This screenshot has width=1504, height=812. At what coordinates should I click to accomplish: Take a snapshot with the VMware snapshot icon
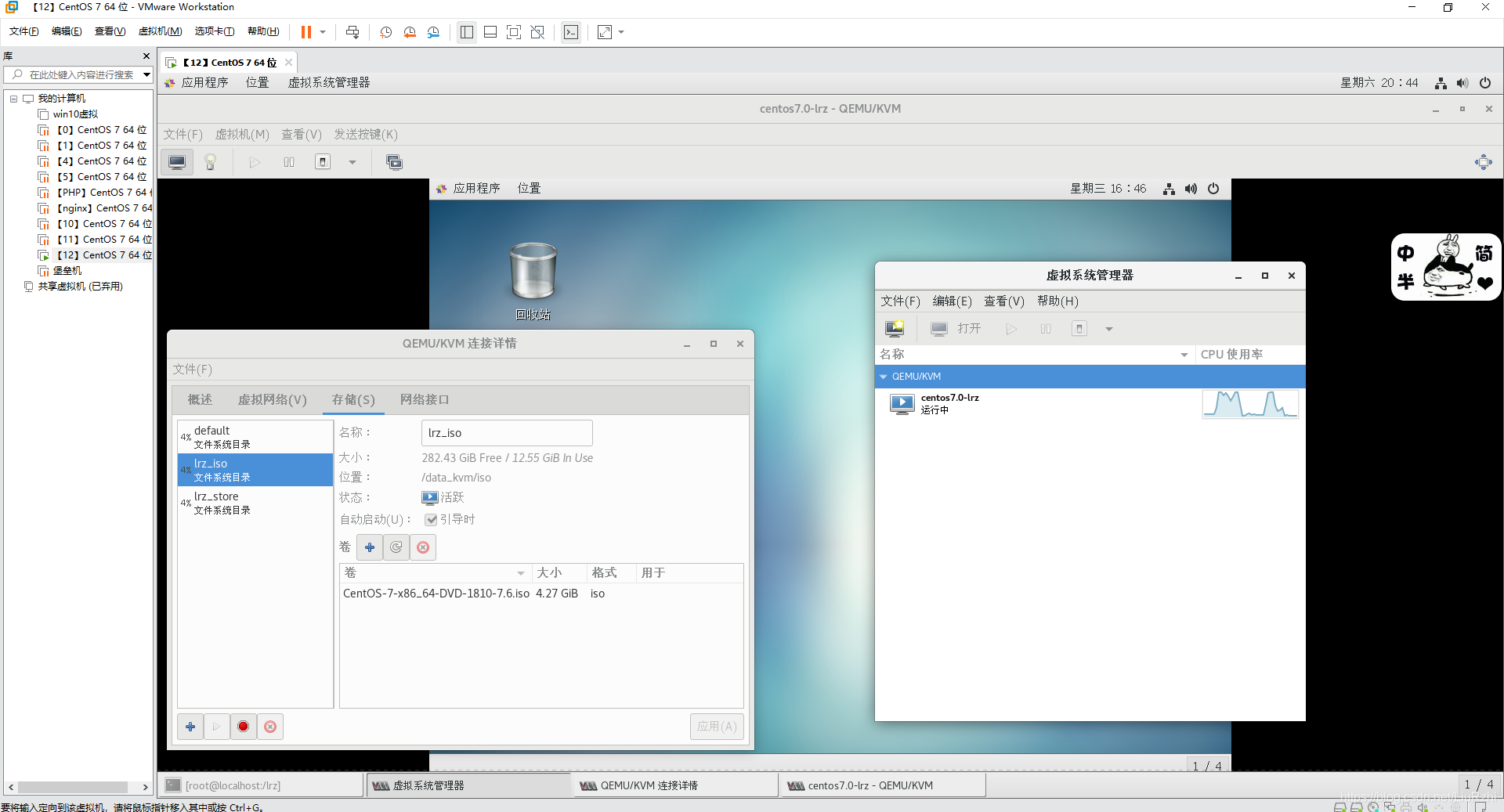click(386, 32)
